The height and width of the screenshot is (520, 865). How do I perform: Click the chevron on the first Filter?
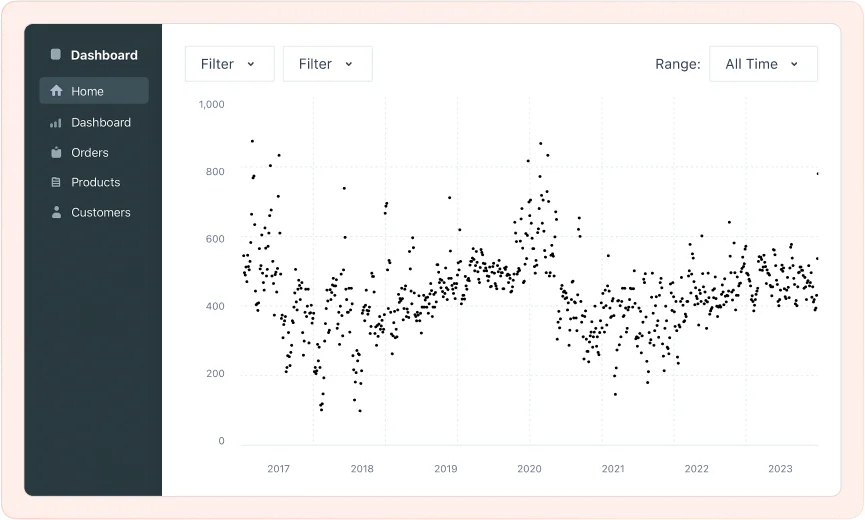[251, 64]
